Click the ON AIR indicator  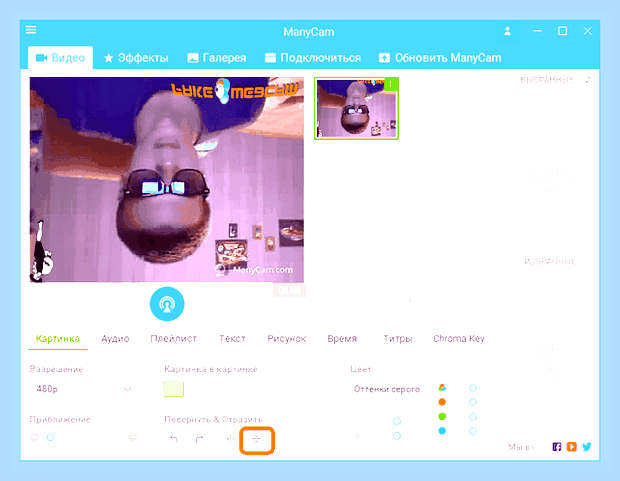[x=289, y=291]
